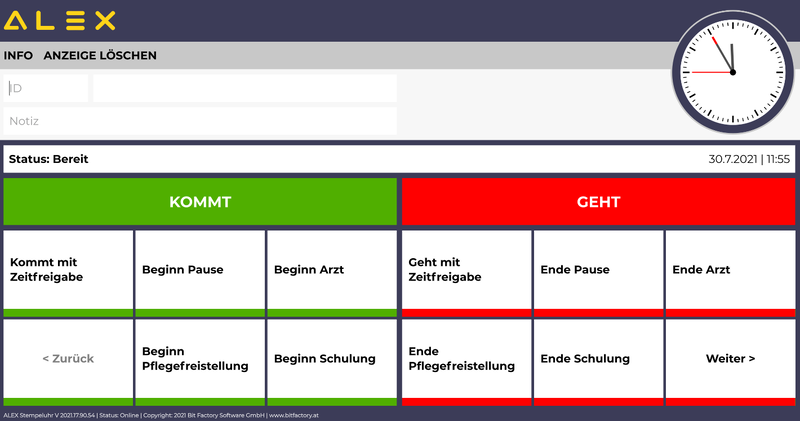Choose Geht mit Zeitfreigabe
The width and height of the screenshot is (800, 421).
point(466,270)
